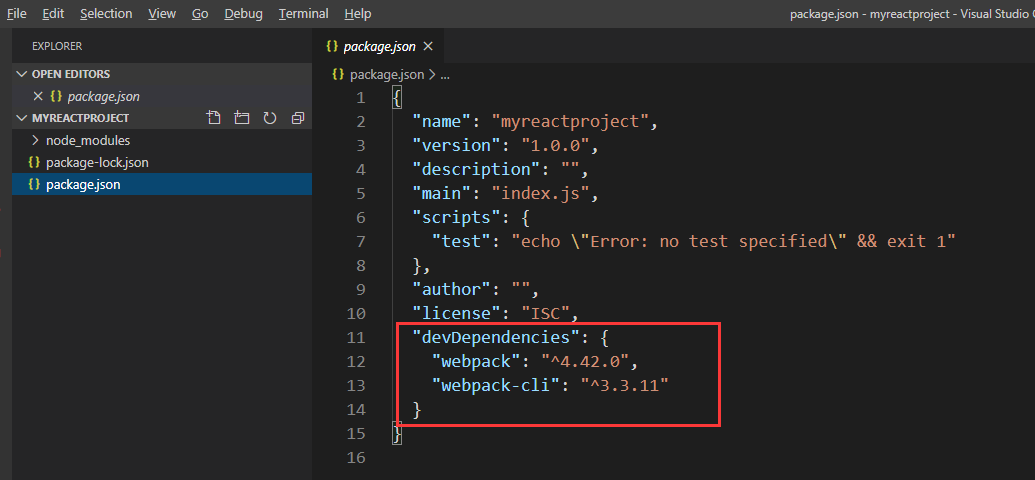This screenshot has width=1035, height=480.
Task: Click the EXPLORER panel title
Action: (57, 46)
